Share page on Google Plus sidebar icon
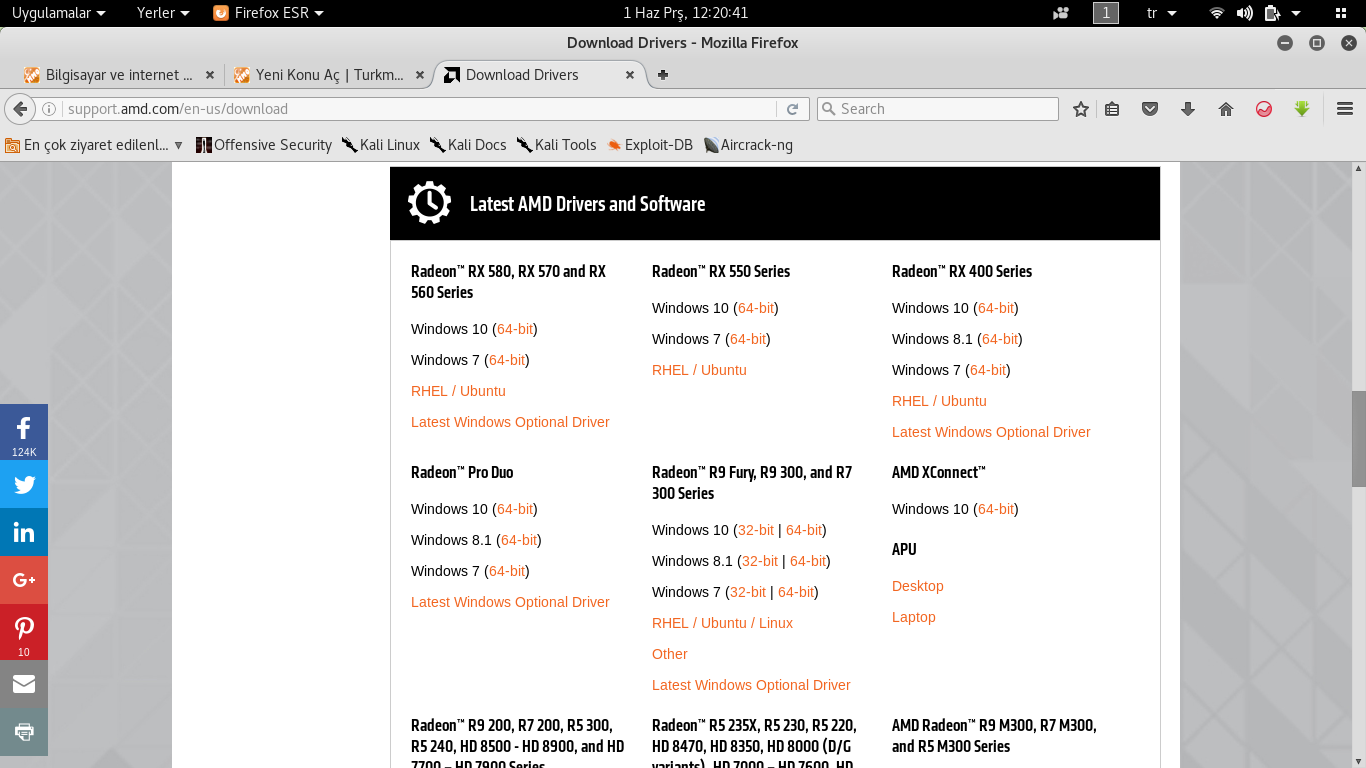 point(24,580)
